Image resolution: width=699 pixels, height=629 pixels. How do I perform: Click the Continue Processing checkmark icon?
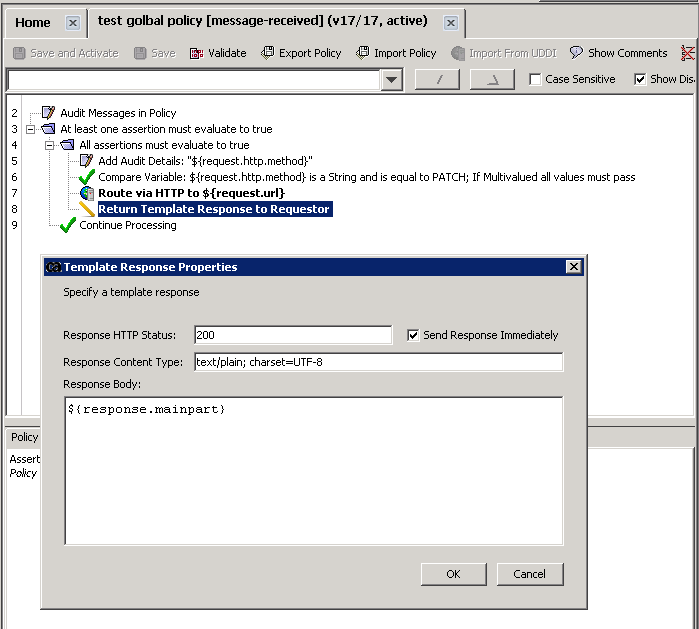coord(67,225)
